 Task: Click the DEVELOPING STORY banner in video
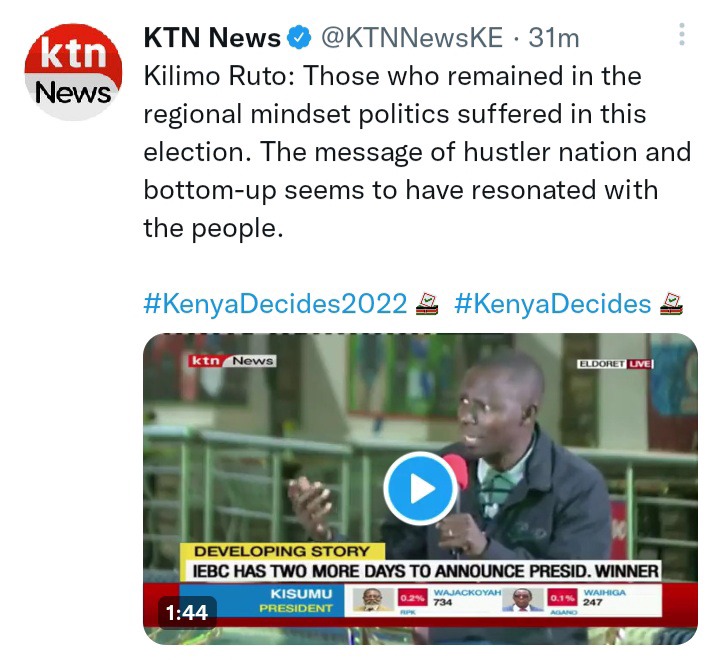click(x=282, y=551)
